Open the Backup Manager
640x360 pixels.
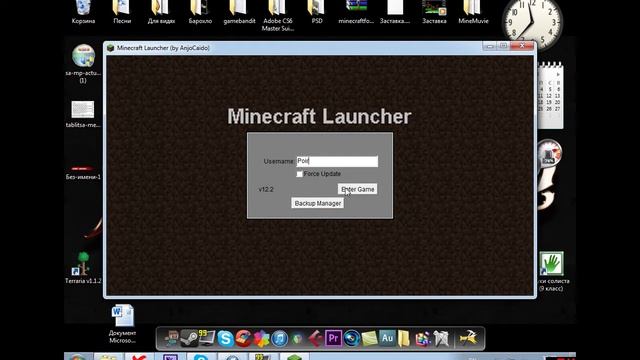click(318, 203)
